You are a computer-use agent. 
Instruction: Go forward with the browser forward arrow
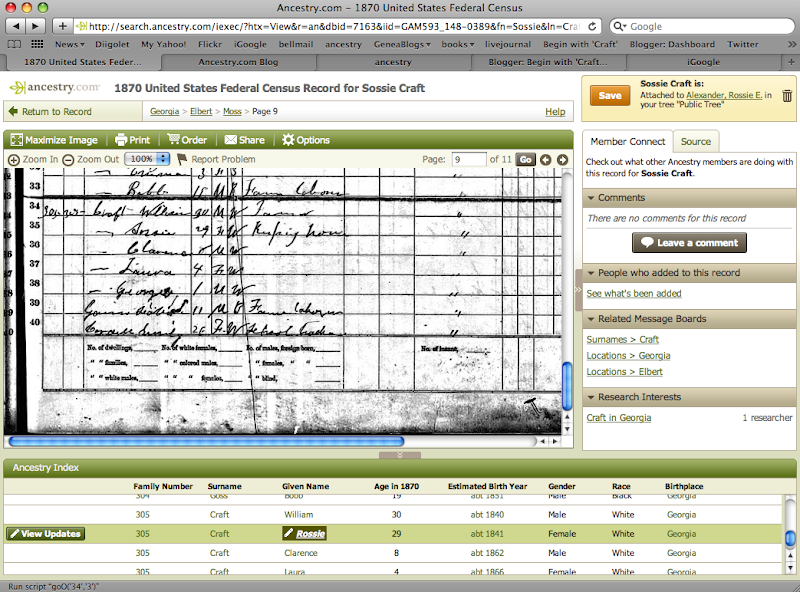click(35, 26)
